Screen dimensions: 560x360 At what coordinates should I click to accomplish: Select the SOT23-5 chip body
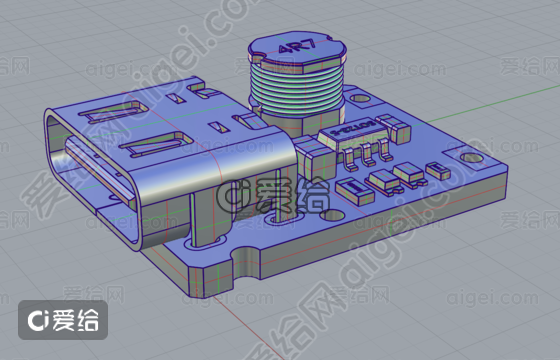[x=352, y=135]
